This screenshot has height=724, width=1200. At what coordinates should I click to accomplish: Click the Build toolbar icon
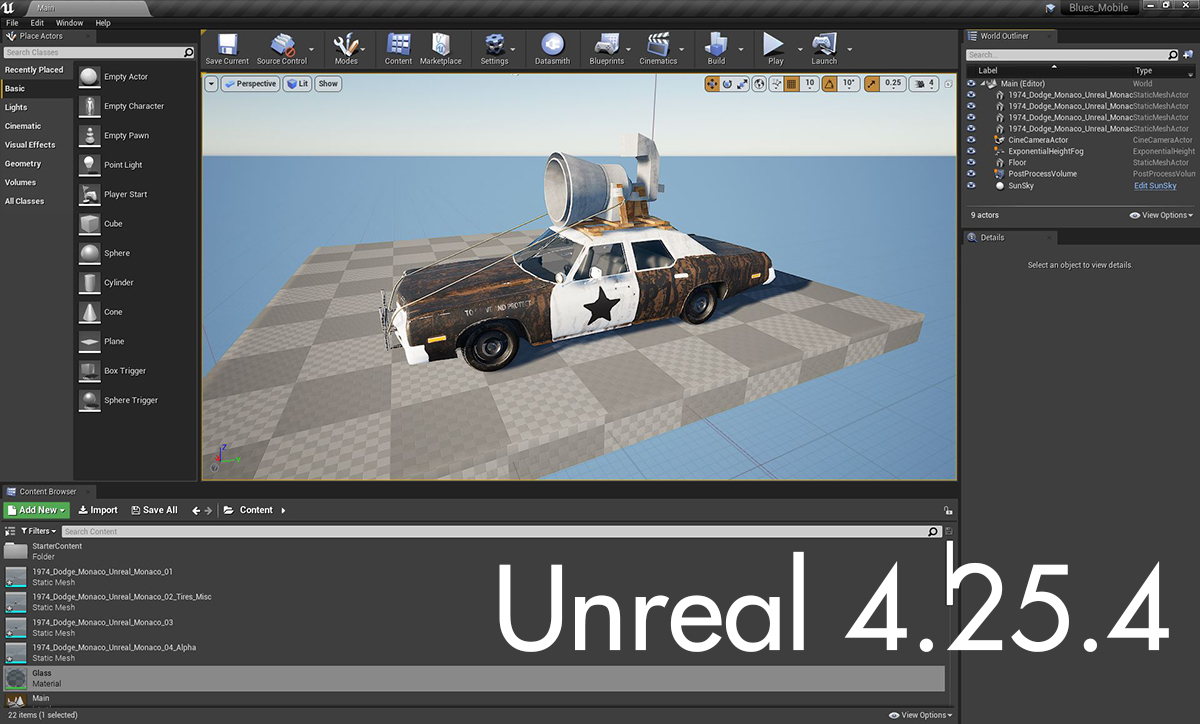tap(716, 46)
